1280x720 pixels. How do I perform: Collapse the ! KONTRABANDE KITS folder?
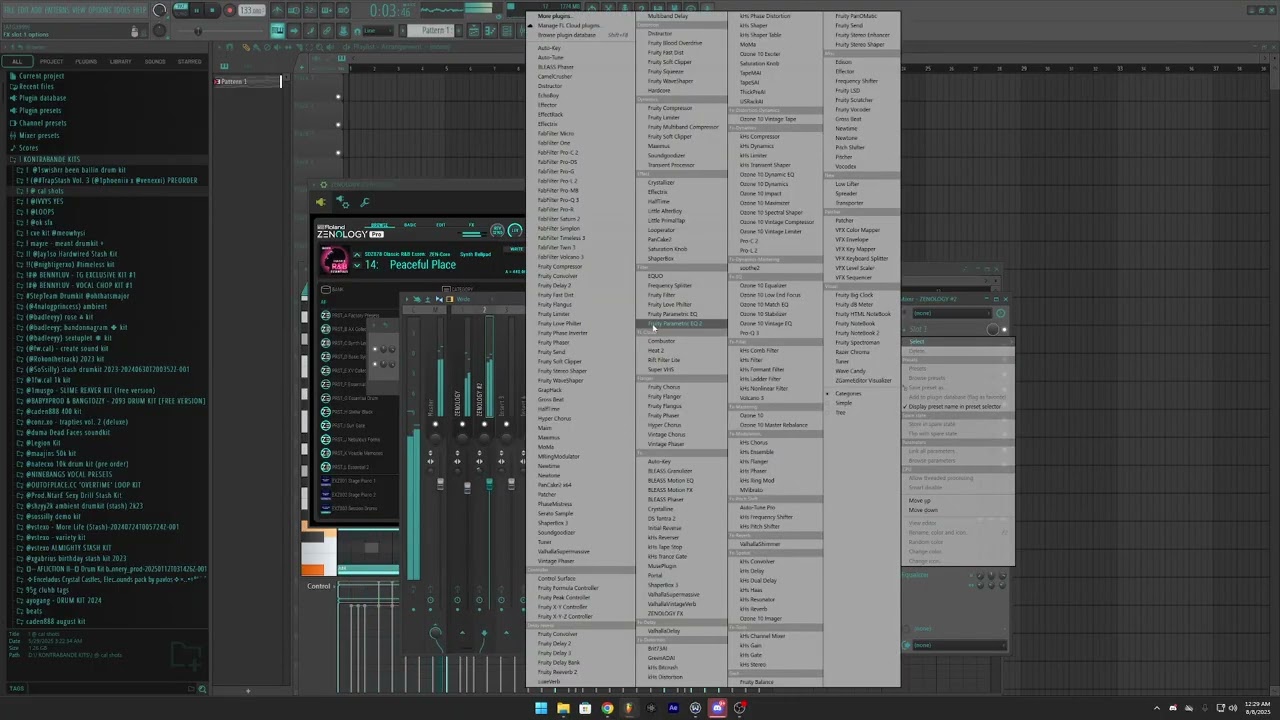(44, 159)
